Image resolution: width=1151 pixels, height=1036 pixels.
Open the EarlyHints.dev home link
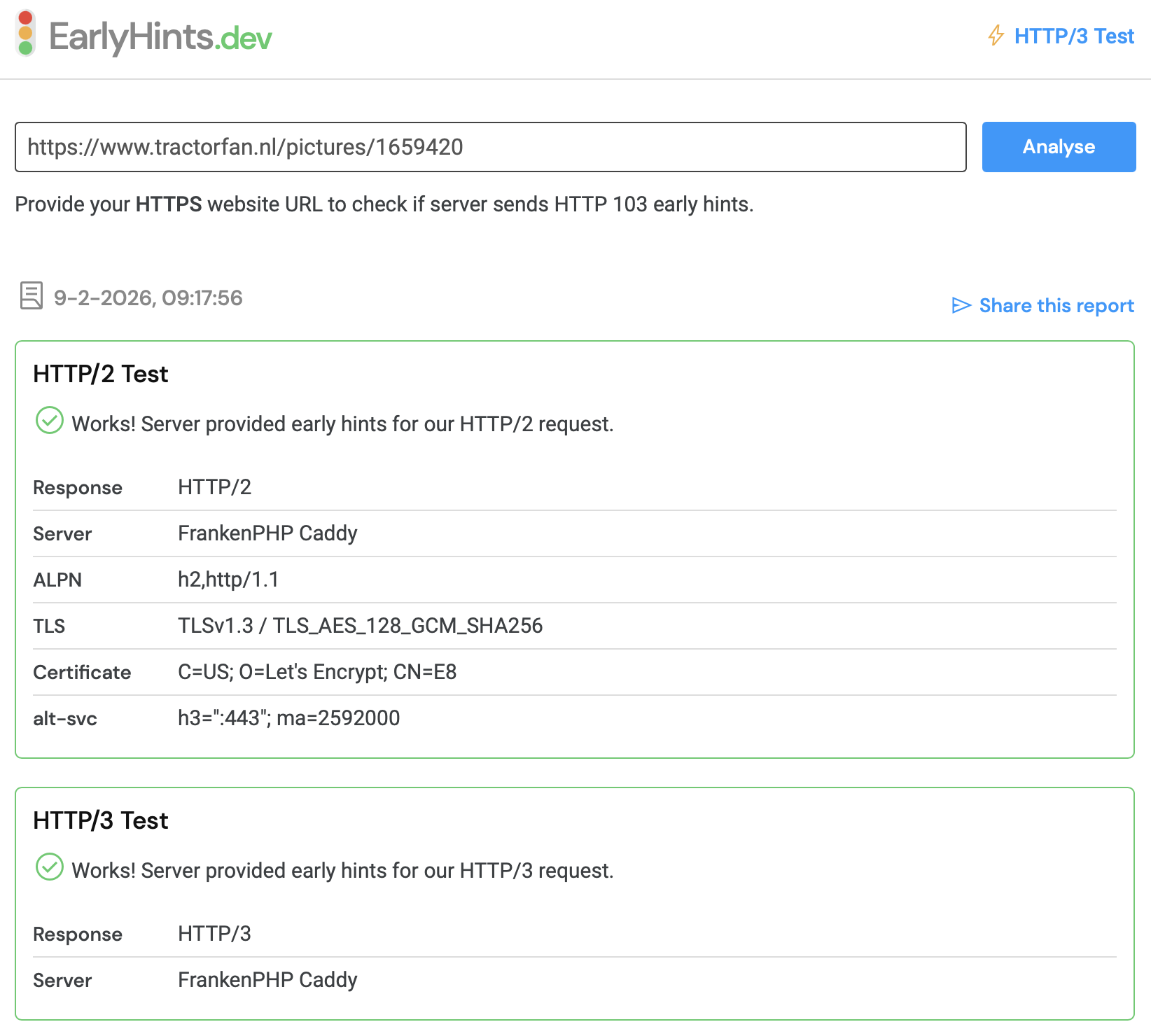coord(160,36)
